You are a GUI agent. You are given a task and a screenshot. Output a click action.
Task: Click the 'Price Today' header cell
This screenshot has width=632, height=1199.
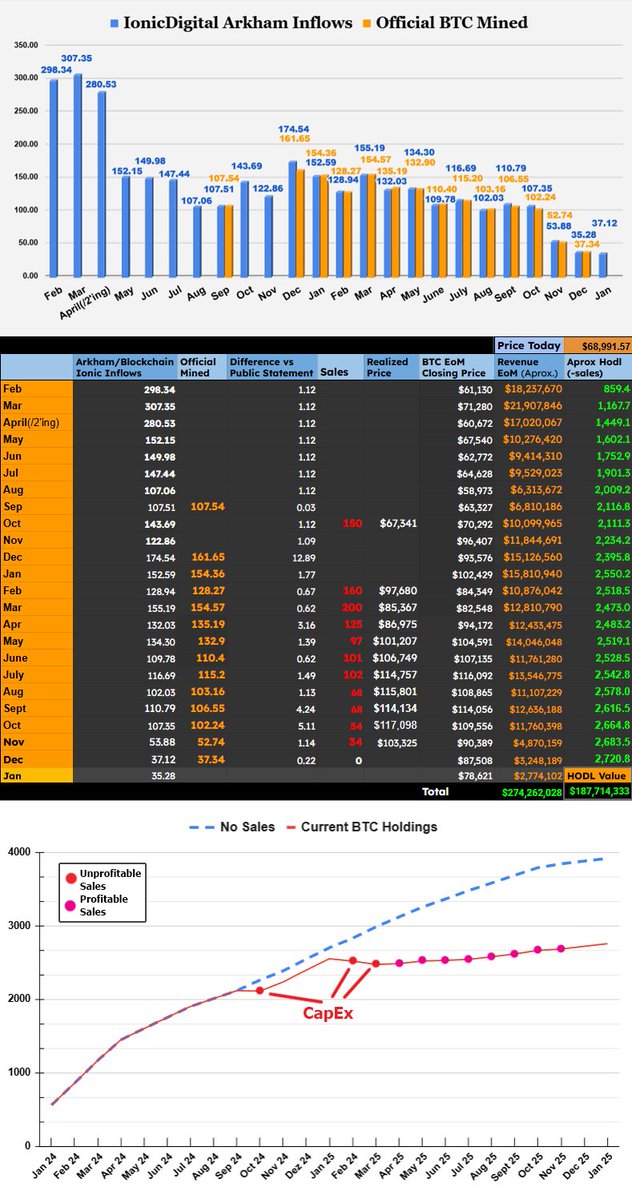529,346
